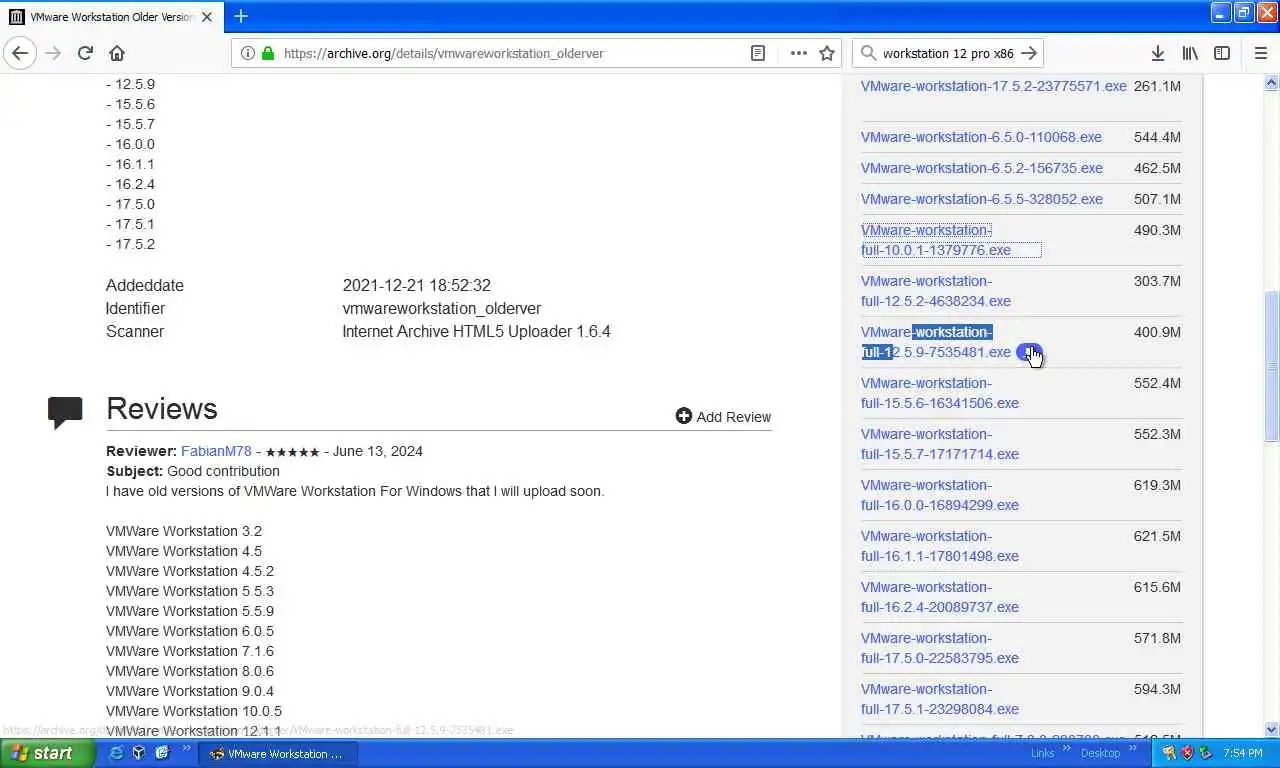Click the identifier vmwareworkstation_olderver text
Viewport: 1280px width, 768px height.
coord(441,309)
